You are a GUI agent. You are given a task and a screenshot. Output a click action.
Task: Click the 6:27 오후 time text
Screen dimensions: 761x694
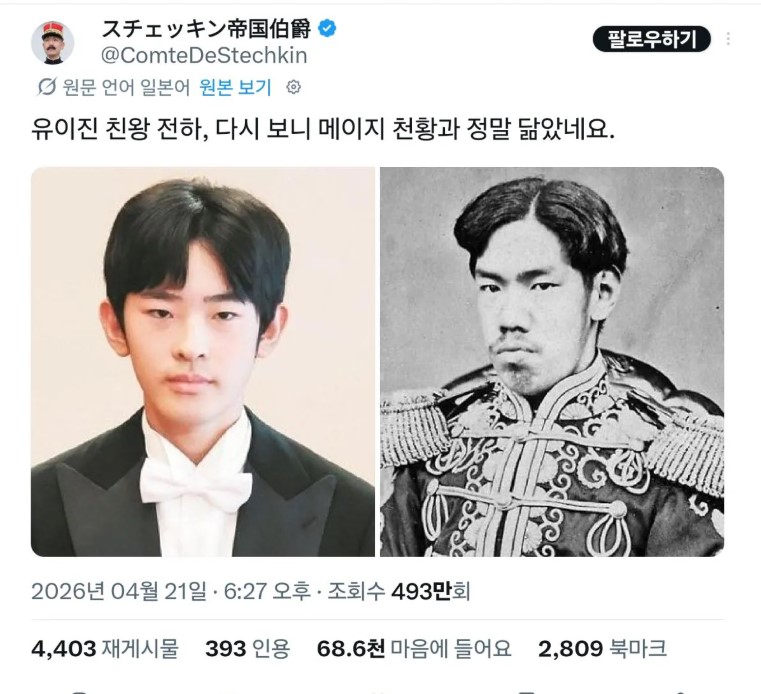[x=267, y=592]
